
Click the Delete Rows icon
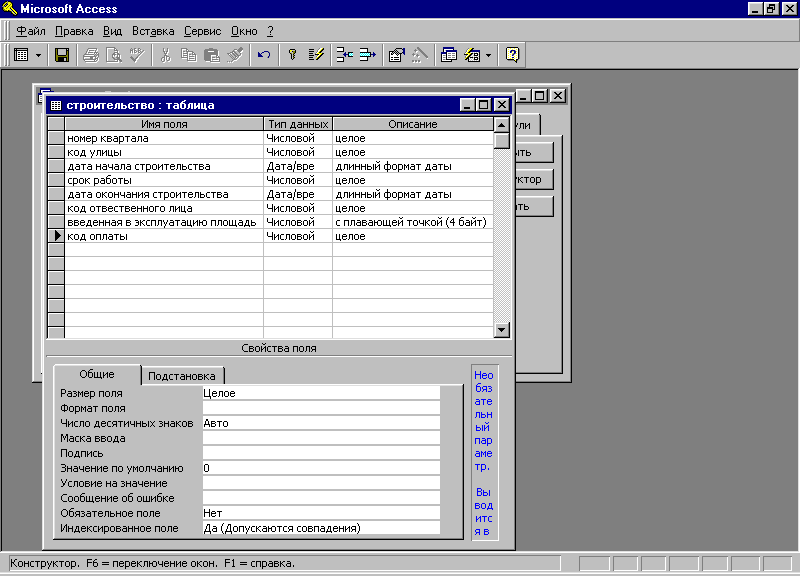(x=367, y=55)
